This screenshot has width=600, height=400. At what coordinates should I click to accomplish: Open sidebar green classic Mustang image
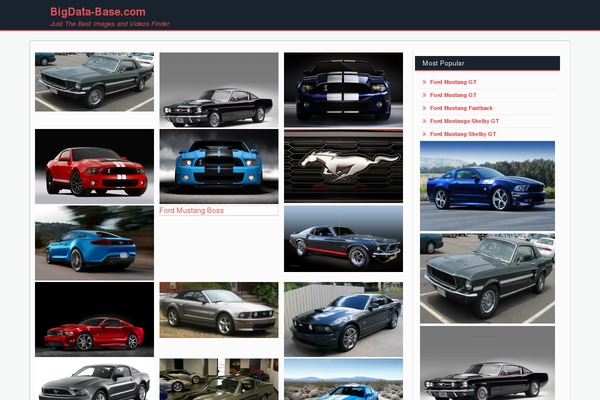(487, 279)
